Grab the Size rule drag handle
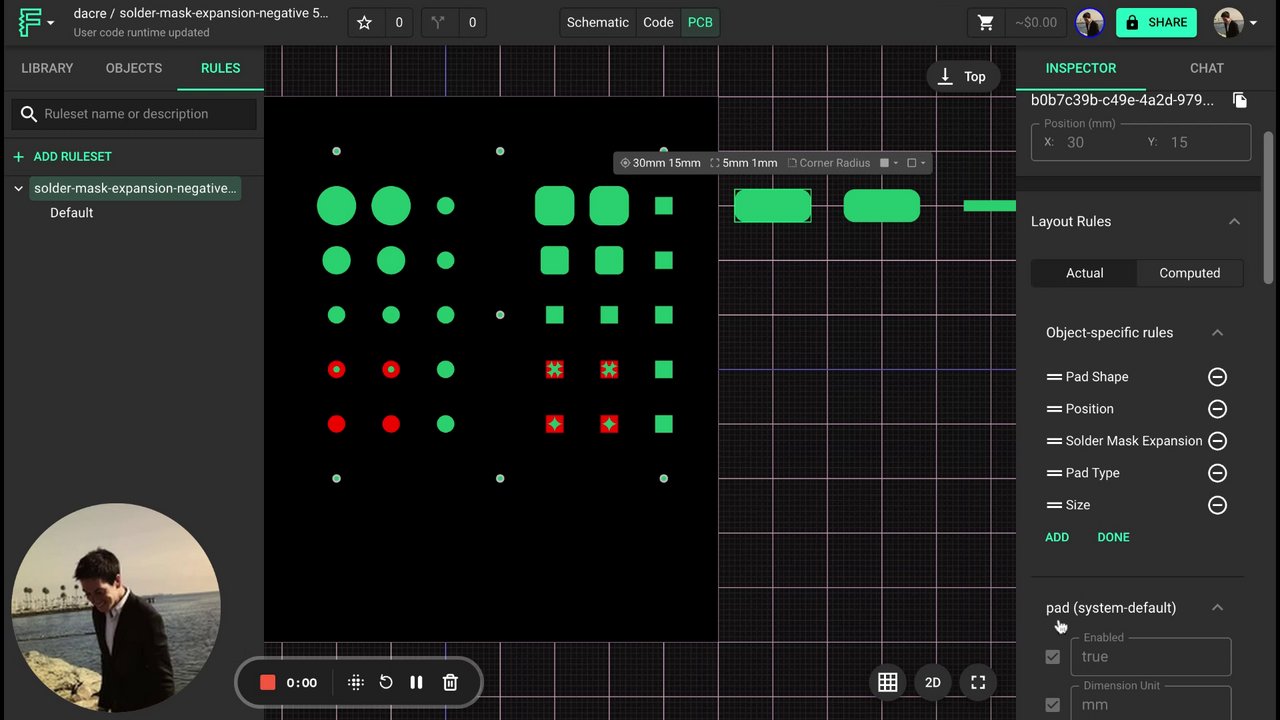Screen dimensions: 1280x720 pos(1054,505)
